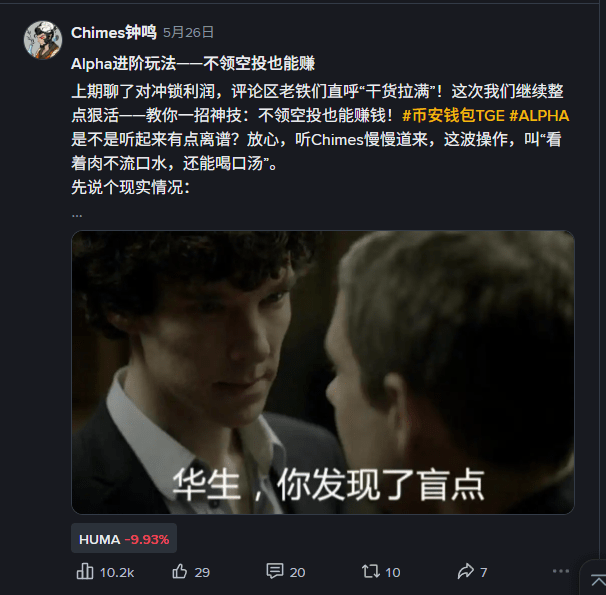Share the post with arrow icon
The height and width of the screenshot is (595, 606).
tap(466, 571)
